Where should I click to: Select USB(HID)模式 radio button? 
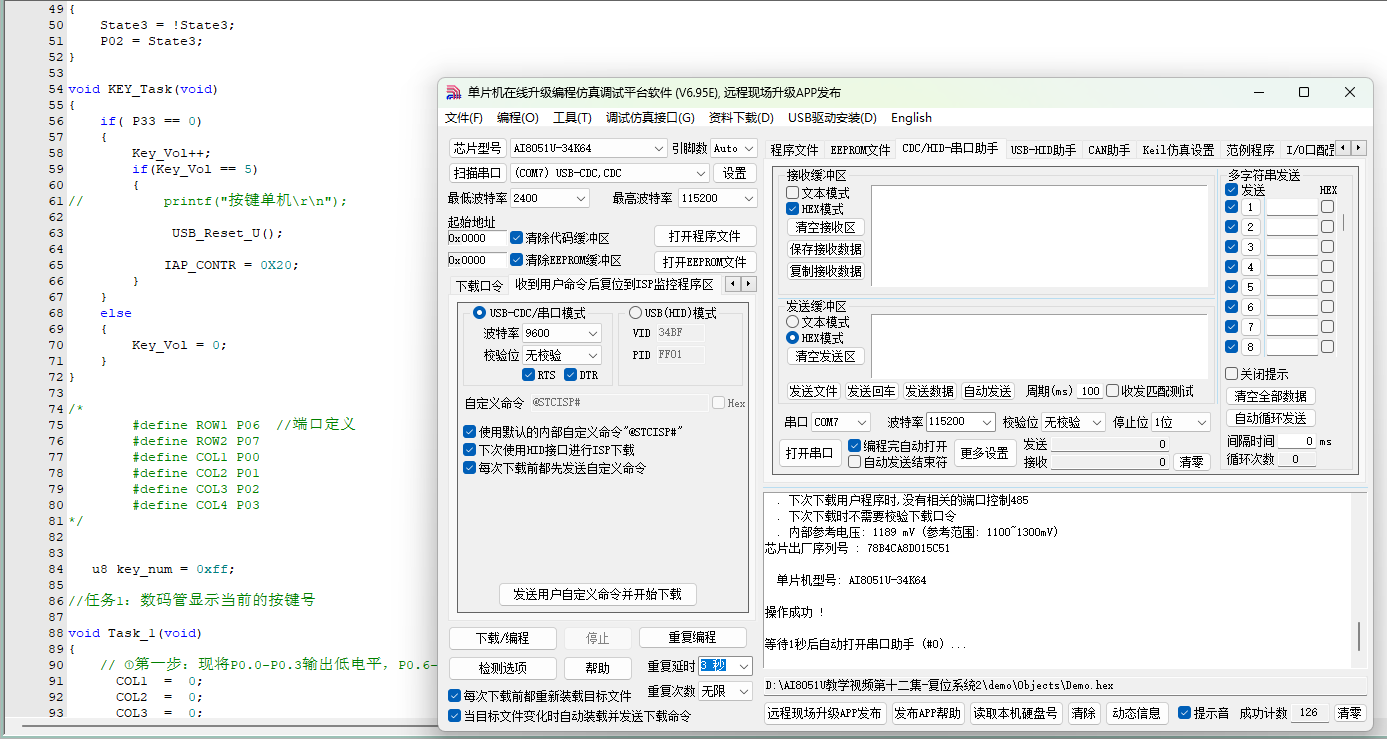[x=635, y=313]
